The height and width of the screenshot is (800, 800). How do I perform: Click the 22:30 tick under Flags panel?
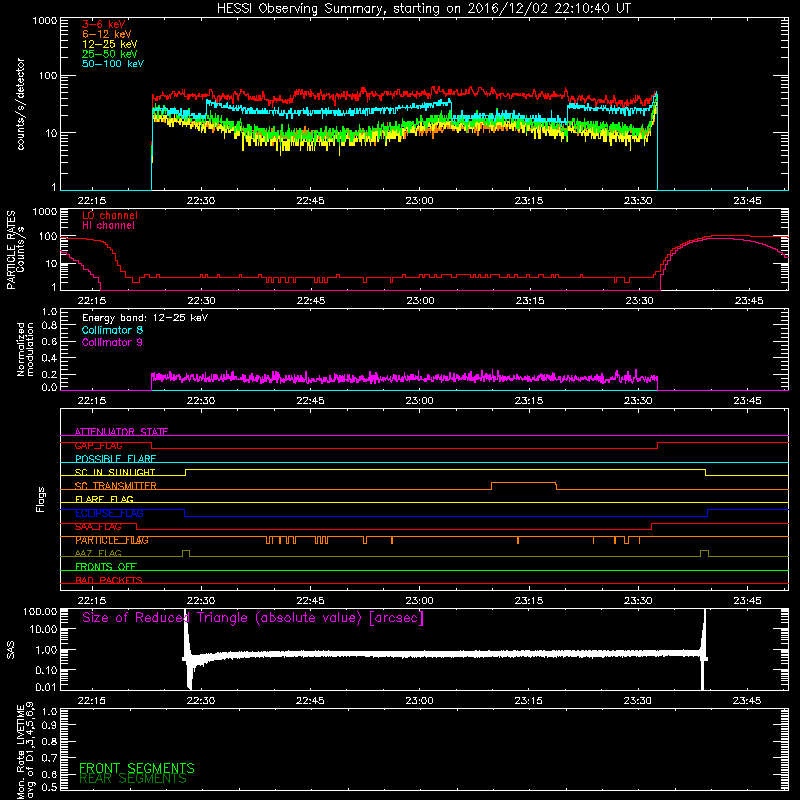coord(201,601)
